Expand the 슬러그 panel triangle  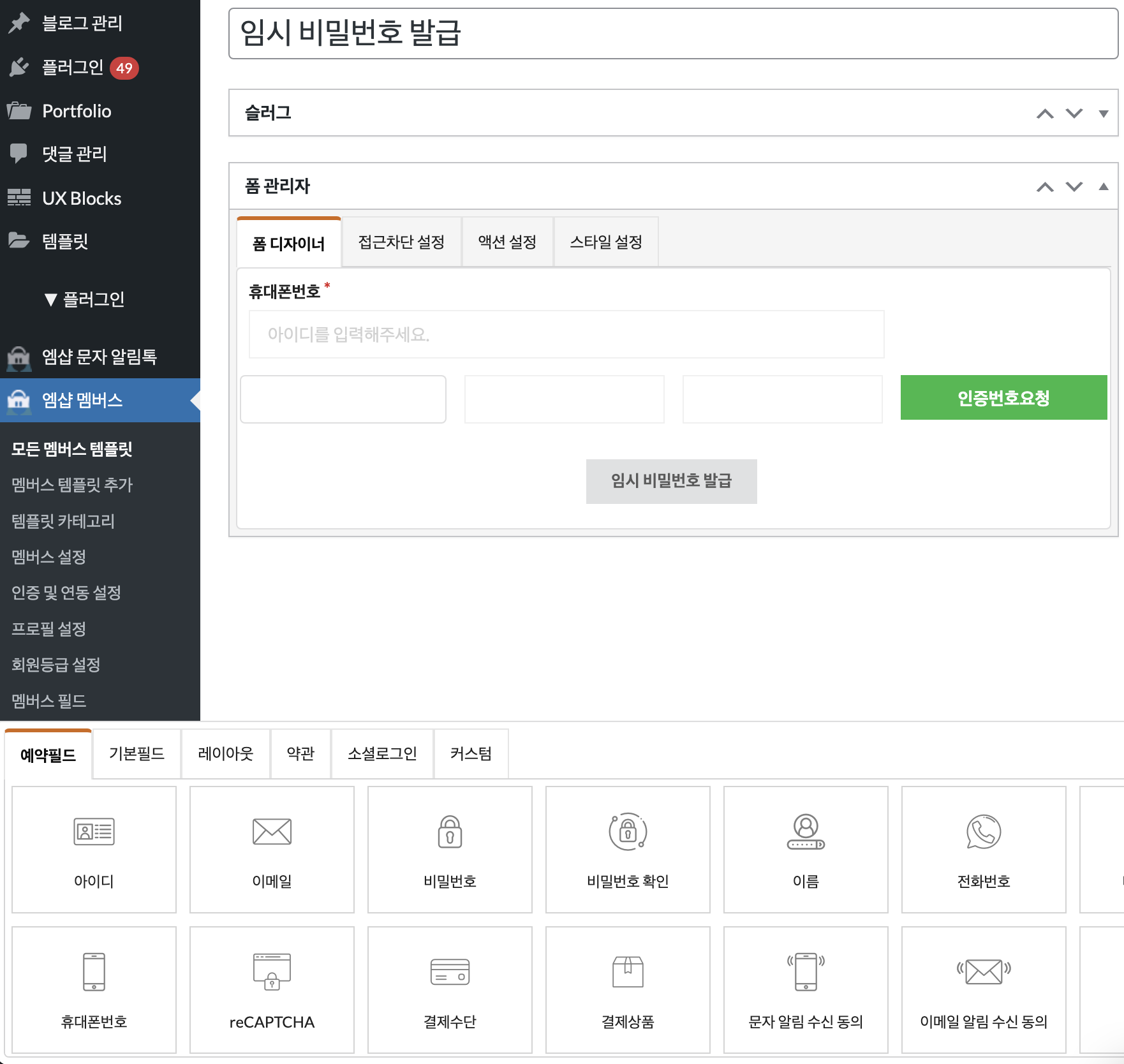(x=1103, y=114)
